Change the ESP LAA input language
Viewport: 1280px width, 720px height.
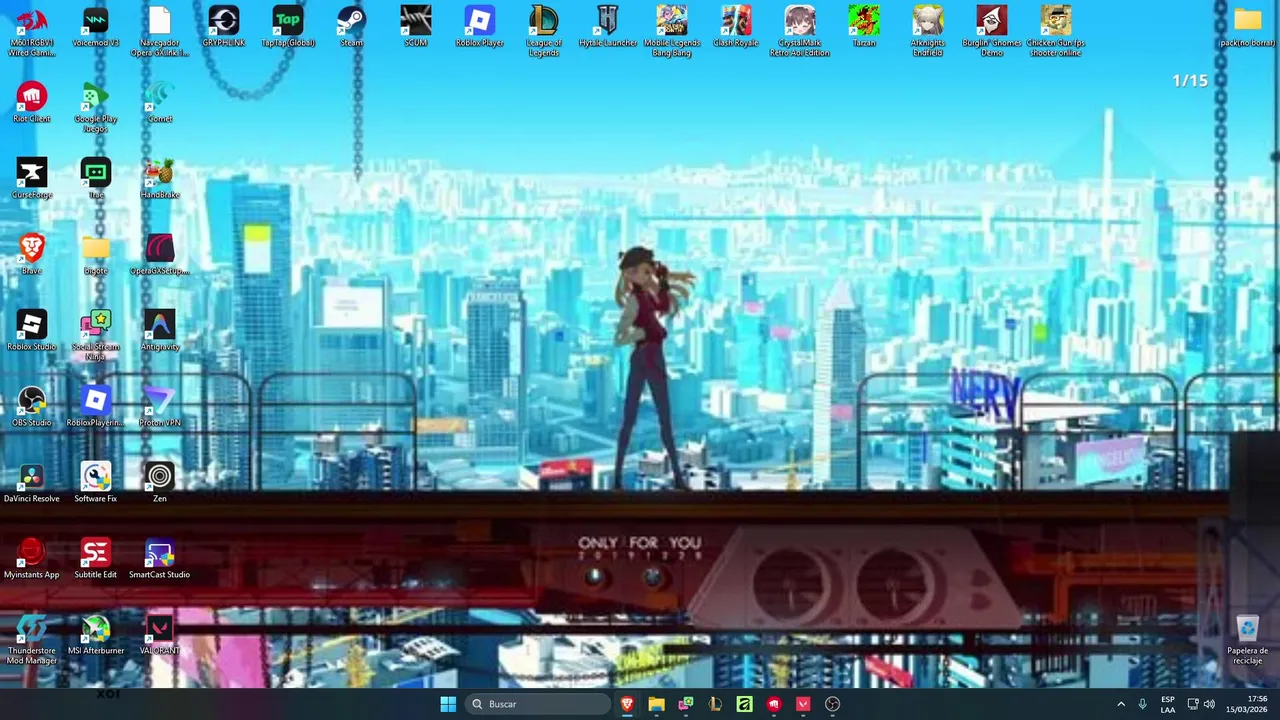(x=1168, y=704)
